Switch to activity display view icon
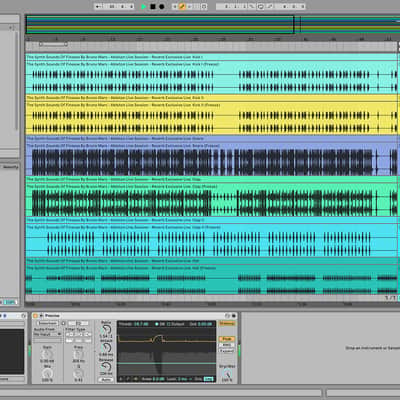The image size is (400, 400). 136,379
